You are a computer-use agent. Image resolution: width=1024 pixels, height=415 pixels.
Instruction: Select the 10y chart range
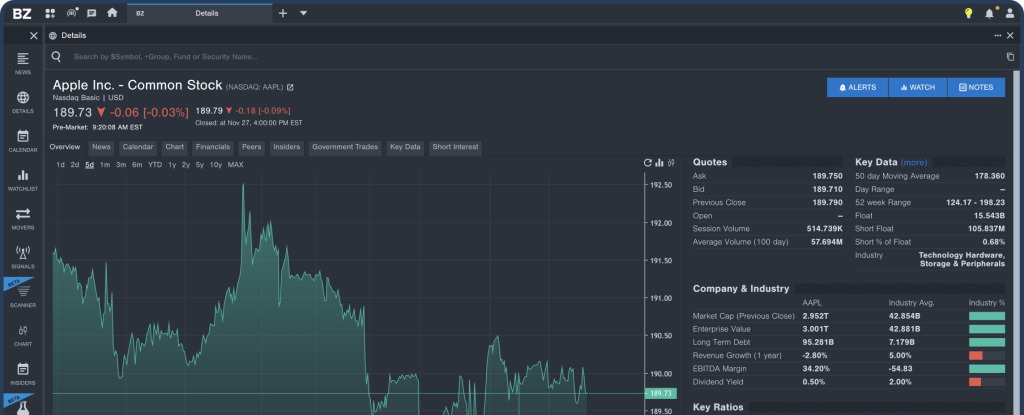click(x=216, y=165)
